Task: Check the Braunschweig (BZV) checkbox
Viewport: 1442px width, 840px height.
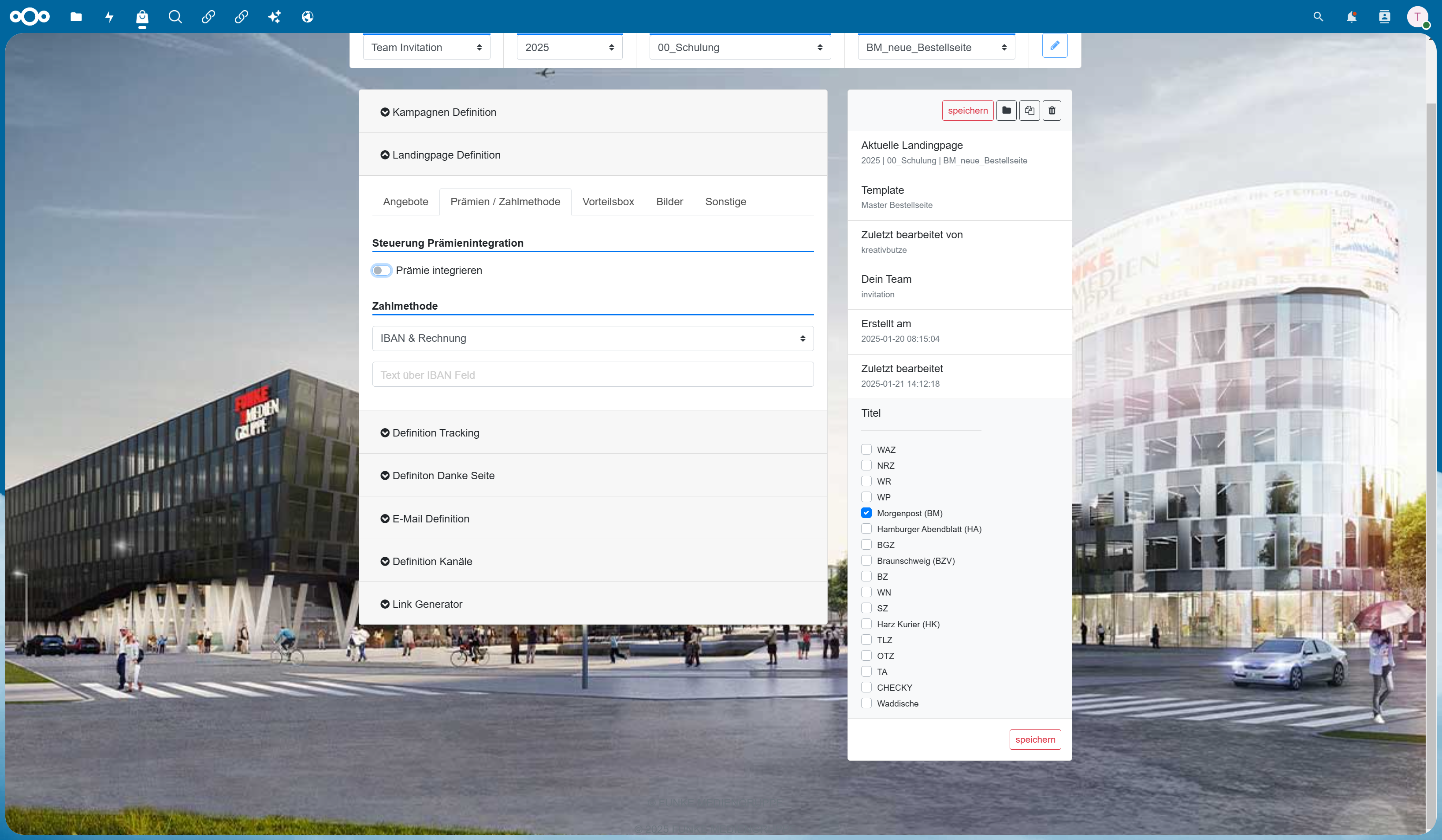Action: [x=866, y=560]
